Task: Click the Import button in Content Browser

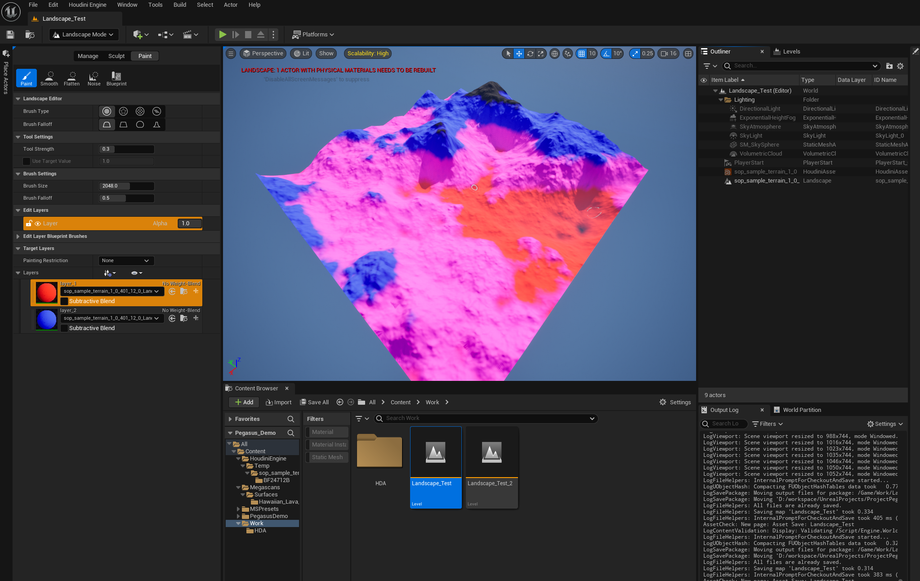Action: pos(277,402)
